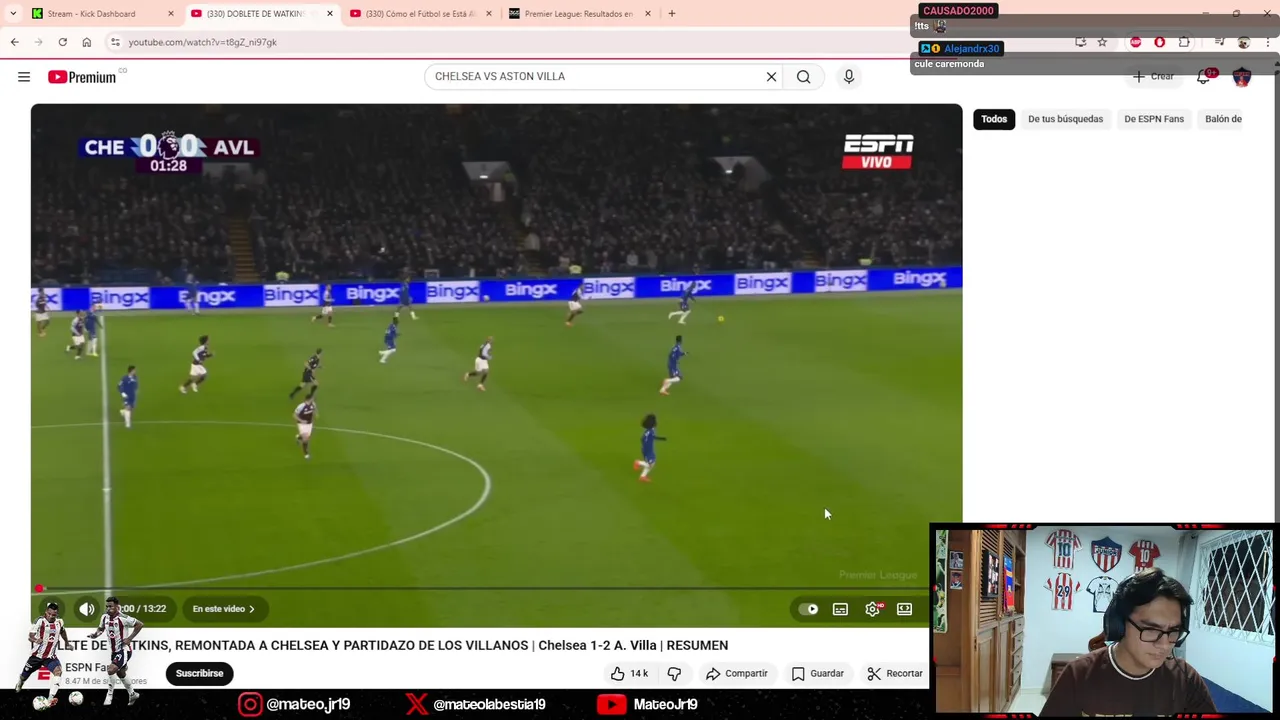The width and height of the screenshot is (1280, 720).
Task: Close the Premier League Resultados tab
Action: (x=648, y=14)
